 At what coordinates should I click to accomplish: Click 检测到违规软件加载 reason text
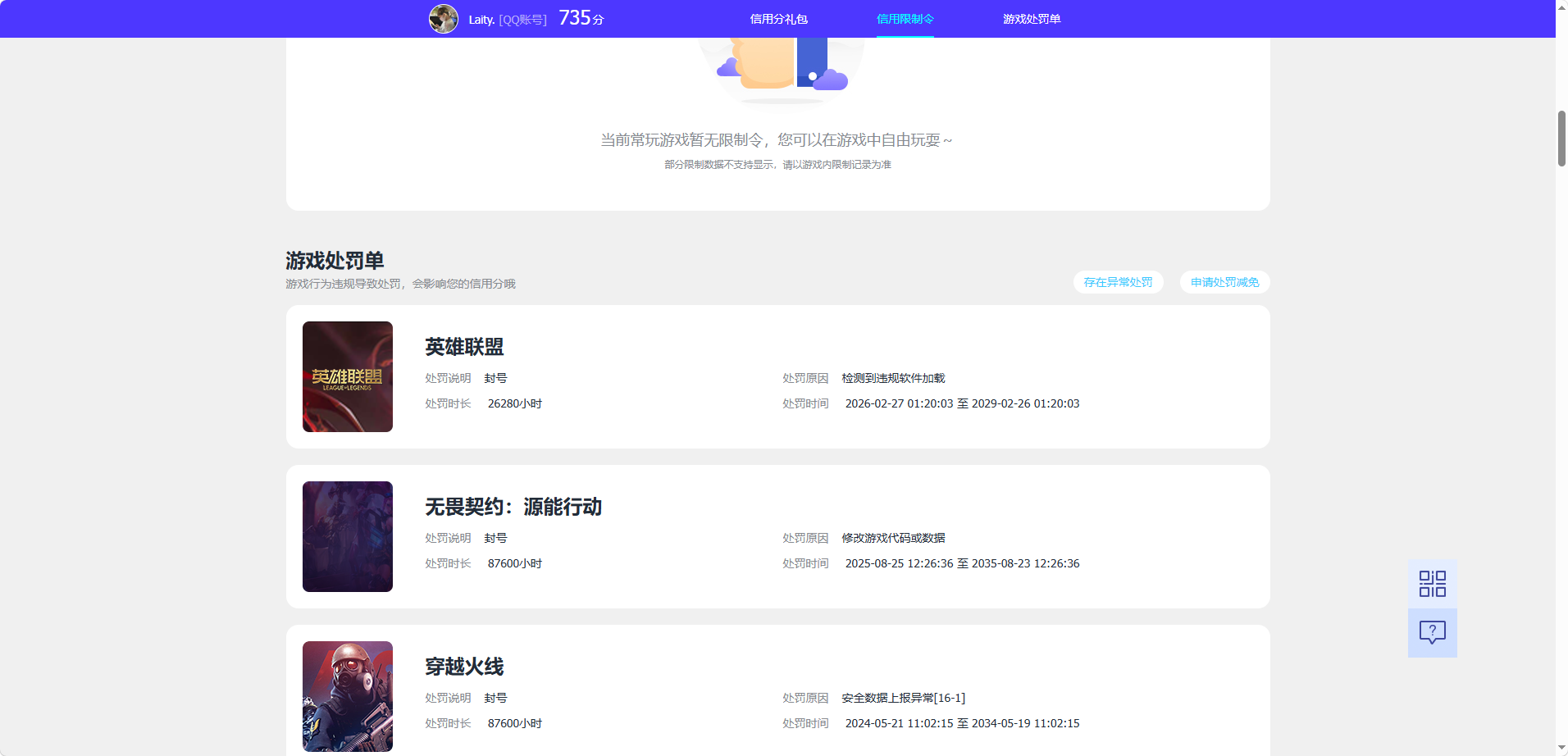click(x=893, y=378)
